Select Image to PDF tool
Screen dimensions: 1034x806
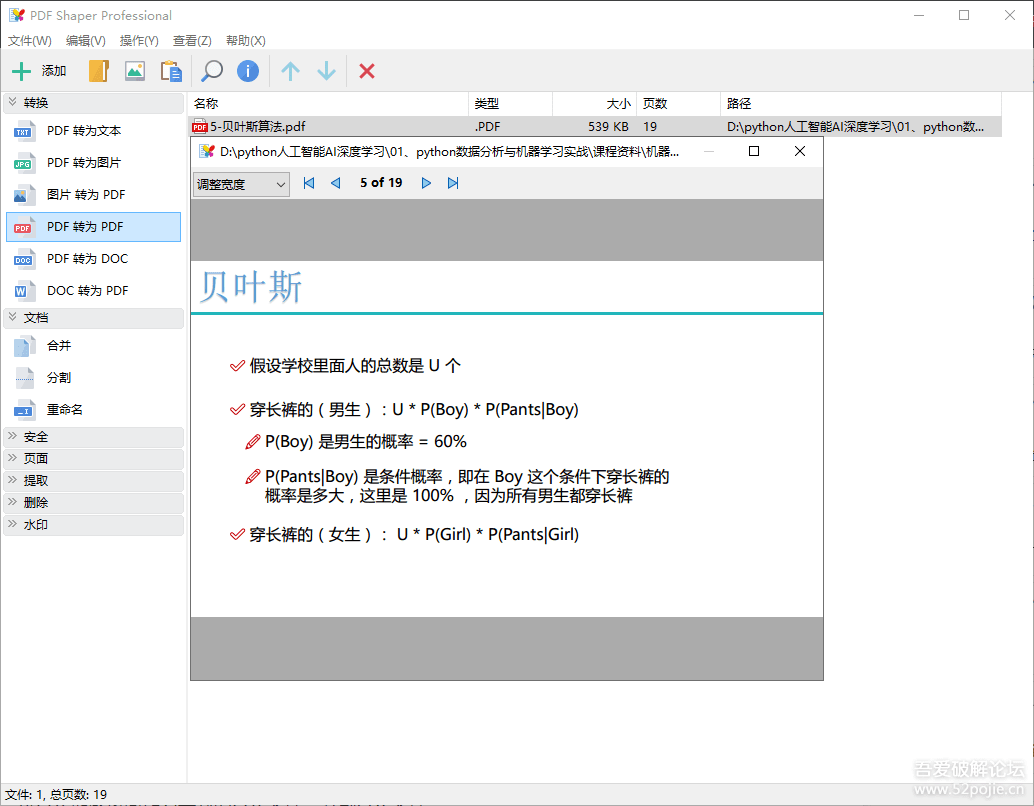[x=94, y=195]
